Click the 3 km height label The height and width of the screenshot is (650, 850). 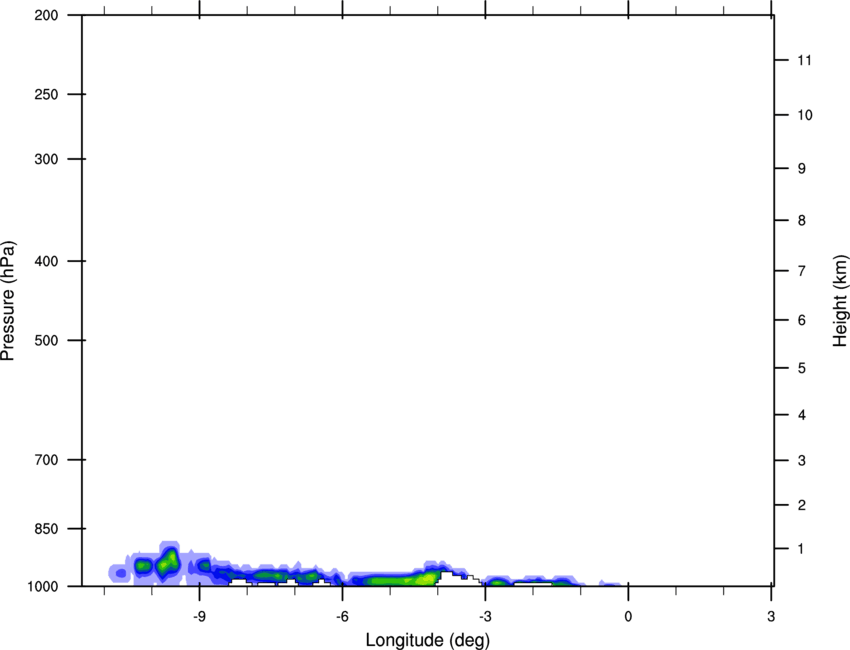tap(802, 460)
